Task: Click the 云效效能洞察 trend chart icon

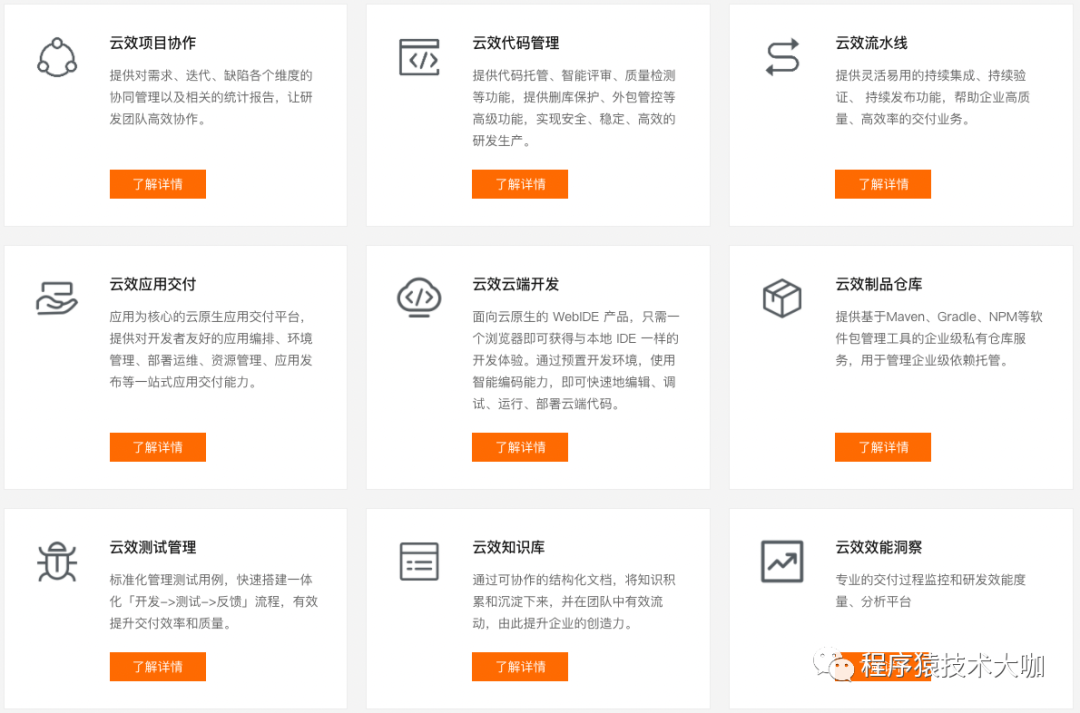Action: coord(782,561)
